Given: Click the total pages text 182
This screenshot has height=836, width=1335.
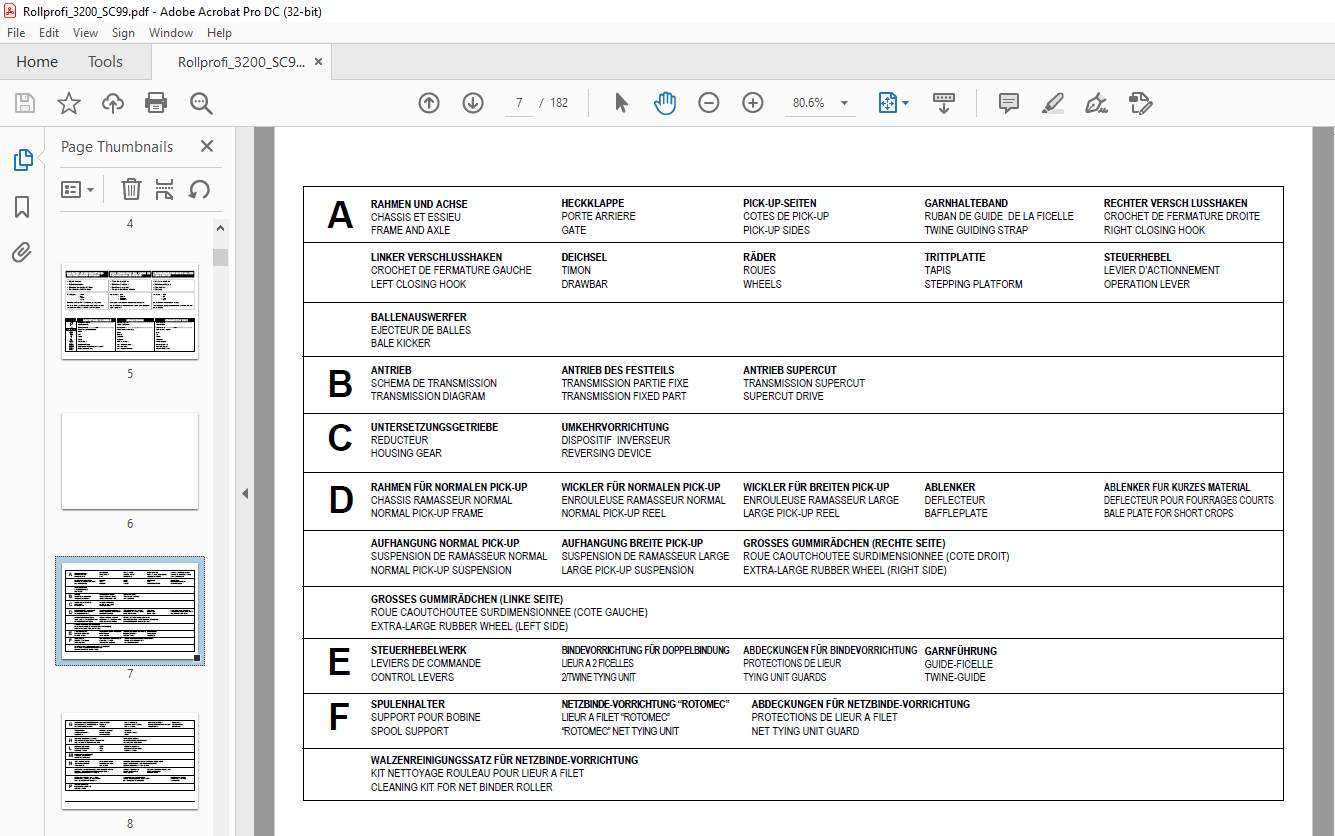Looking at the screenshot, I should point(559,103).
